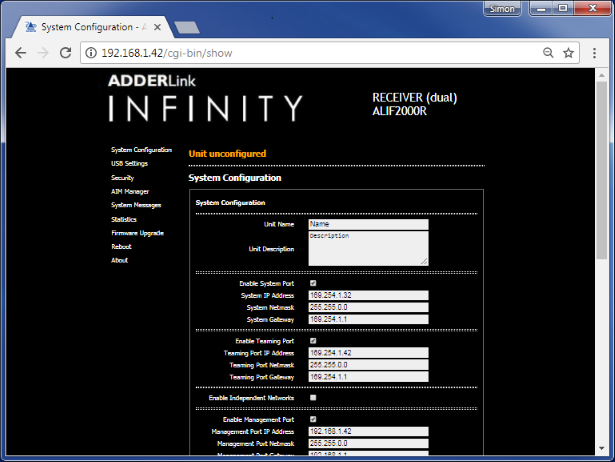Screen dimensions: 615x462
Task: Toggle the Enable Teaming Port checkbox
Action: (x=313, y=341)
